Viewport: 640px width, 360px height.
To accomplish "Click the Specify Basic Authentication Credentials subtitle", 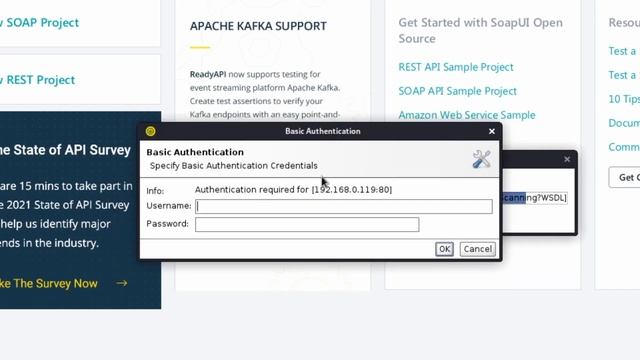I will (x=233, y=166).
